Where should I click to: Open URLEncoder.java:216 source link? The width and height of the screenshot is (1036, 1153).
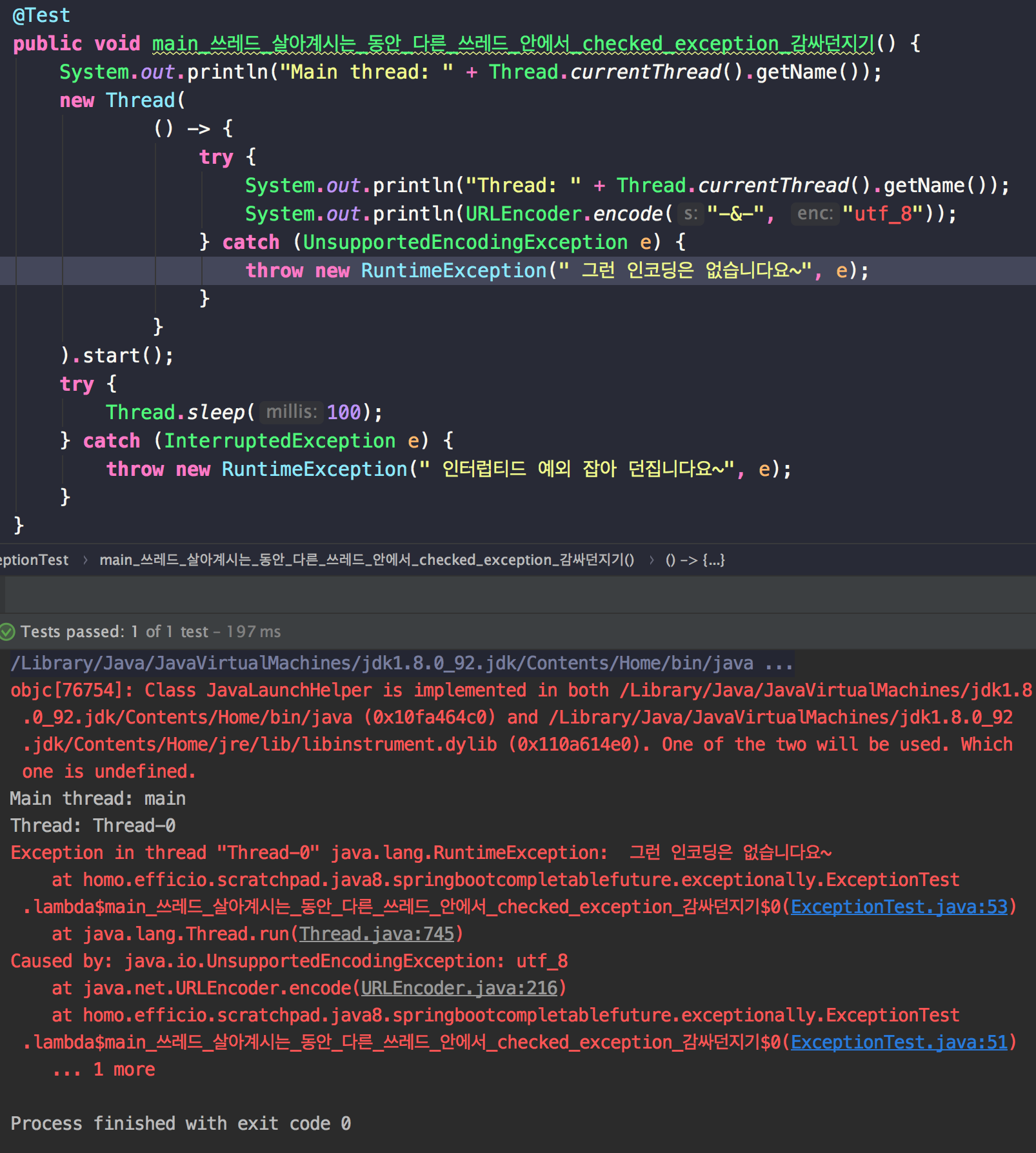click(459, 988)
